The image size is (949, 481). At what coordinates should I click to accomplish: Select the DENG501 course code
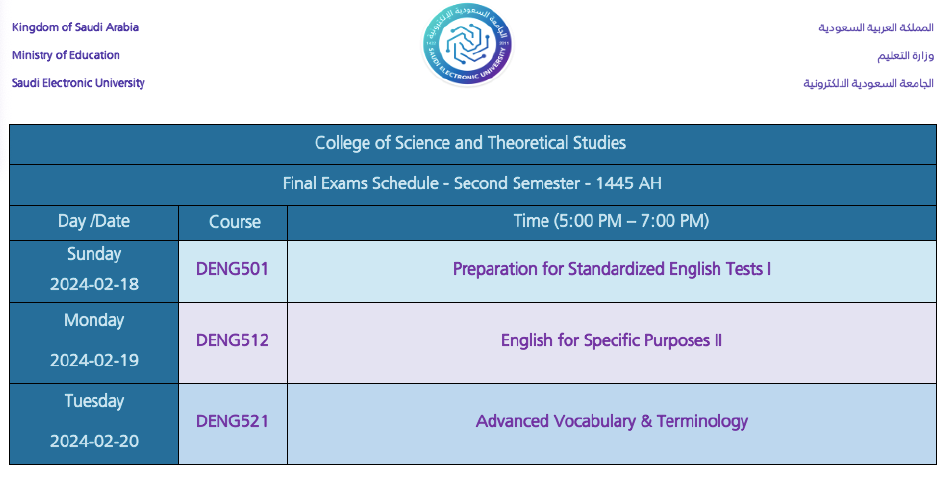[232, 269]
